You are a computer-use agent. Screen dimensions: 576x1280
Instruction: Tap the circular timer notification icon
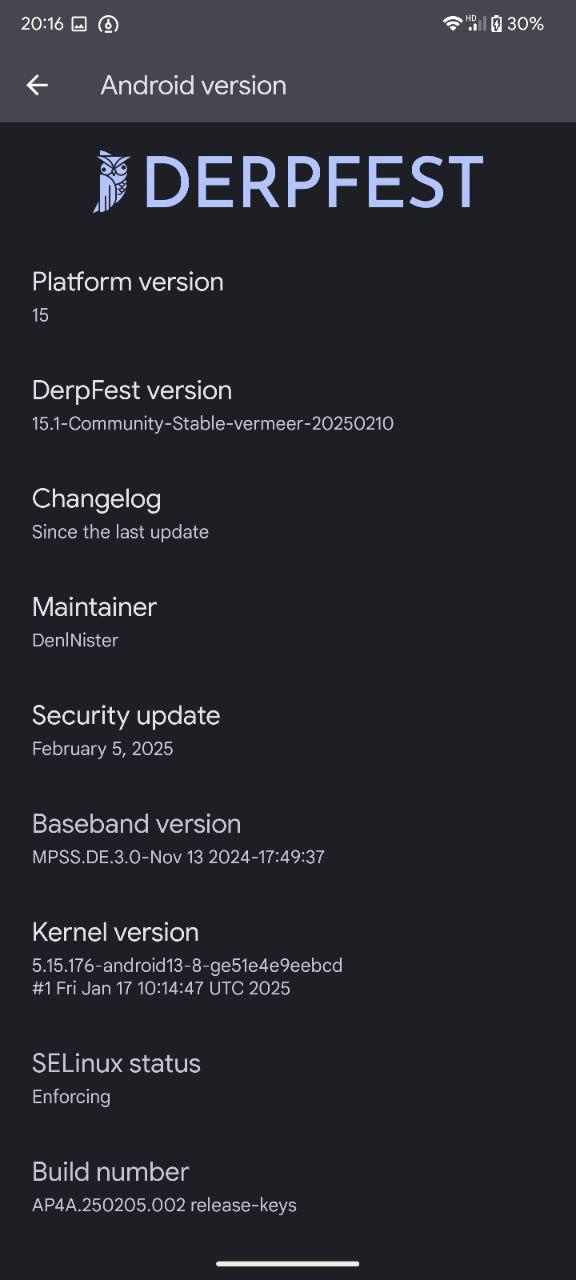tap(108, 24)
